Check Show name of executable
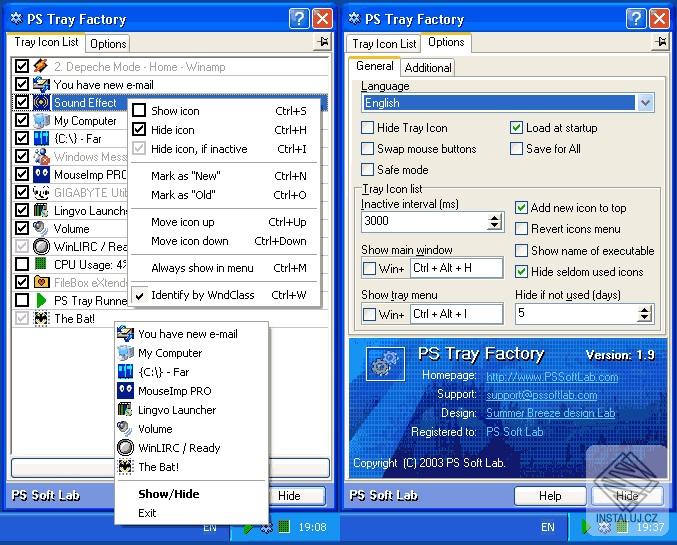The width and height of the screenshot is (677, 545). (522, 250)
